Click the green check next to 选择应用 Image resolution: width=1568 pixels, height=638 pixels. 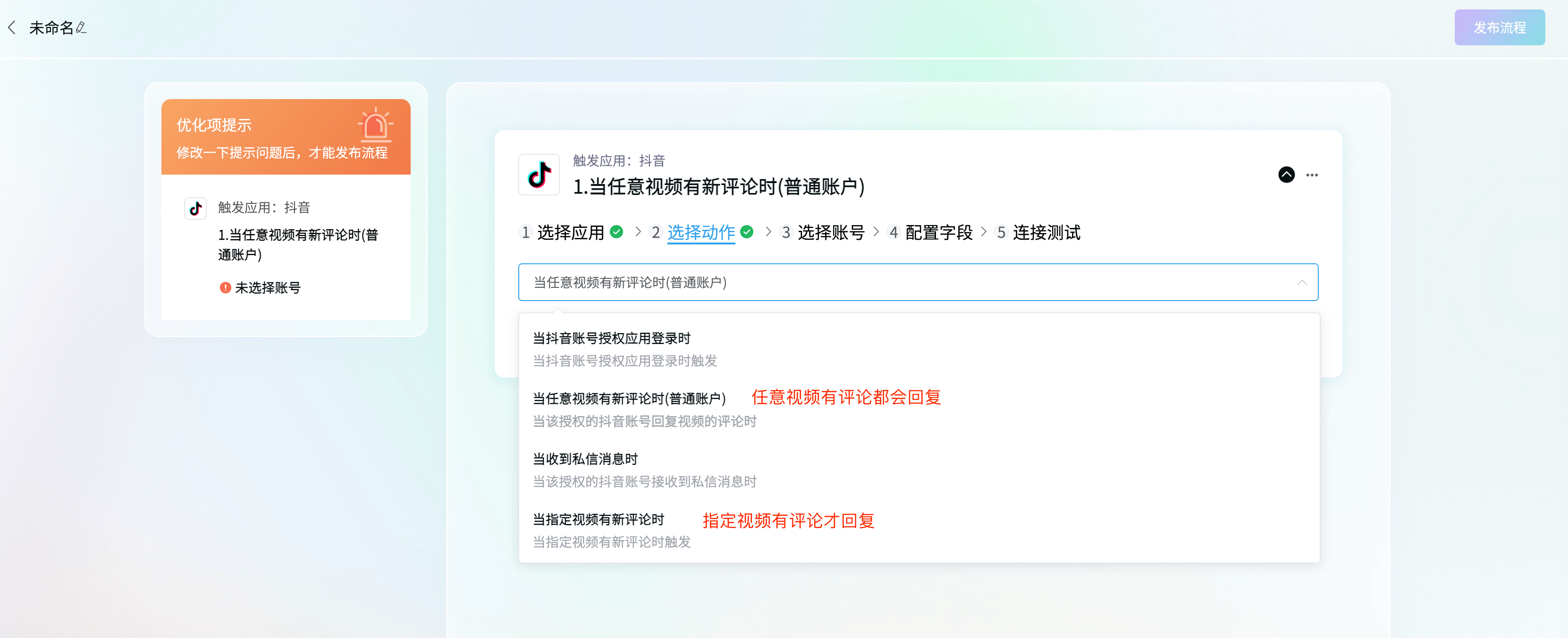click(x=616, y=232)
